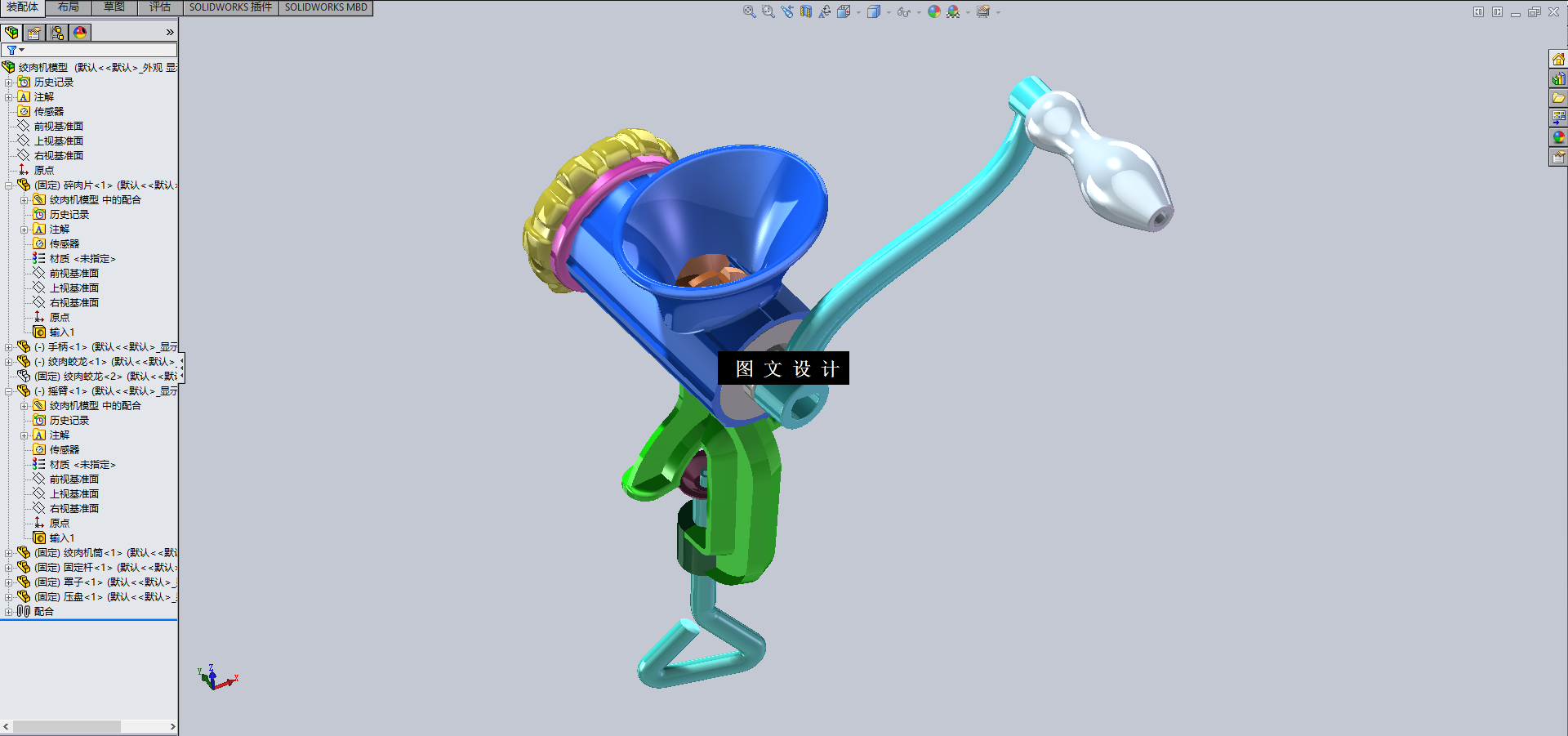Click the View Orientation cube icon
The width and height of the screenshot is (1568, 736).
click(x=844, y=11)
